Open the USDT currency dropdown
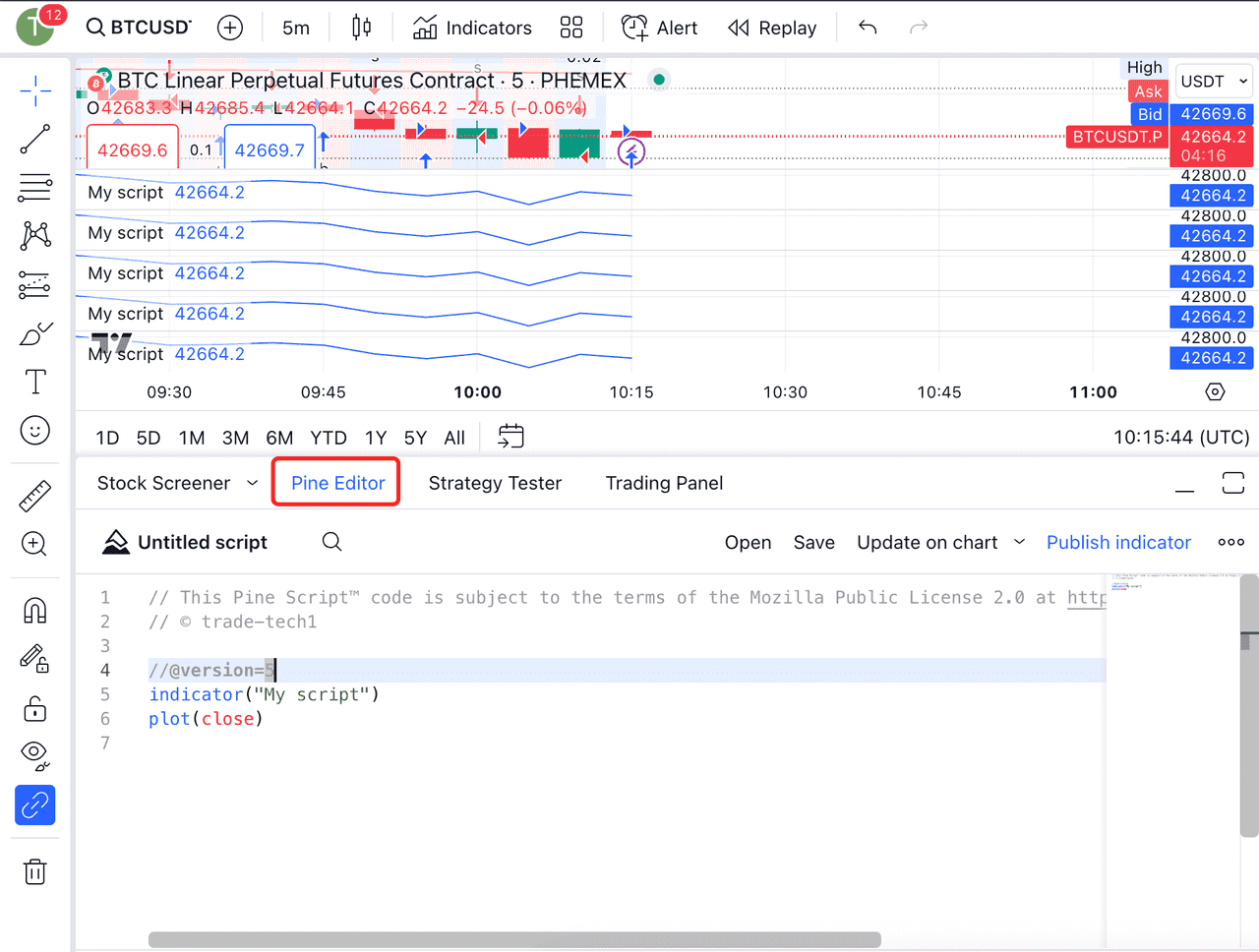 click(x=1215, y=81)
